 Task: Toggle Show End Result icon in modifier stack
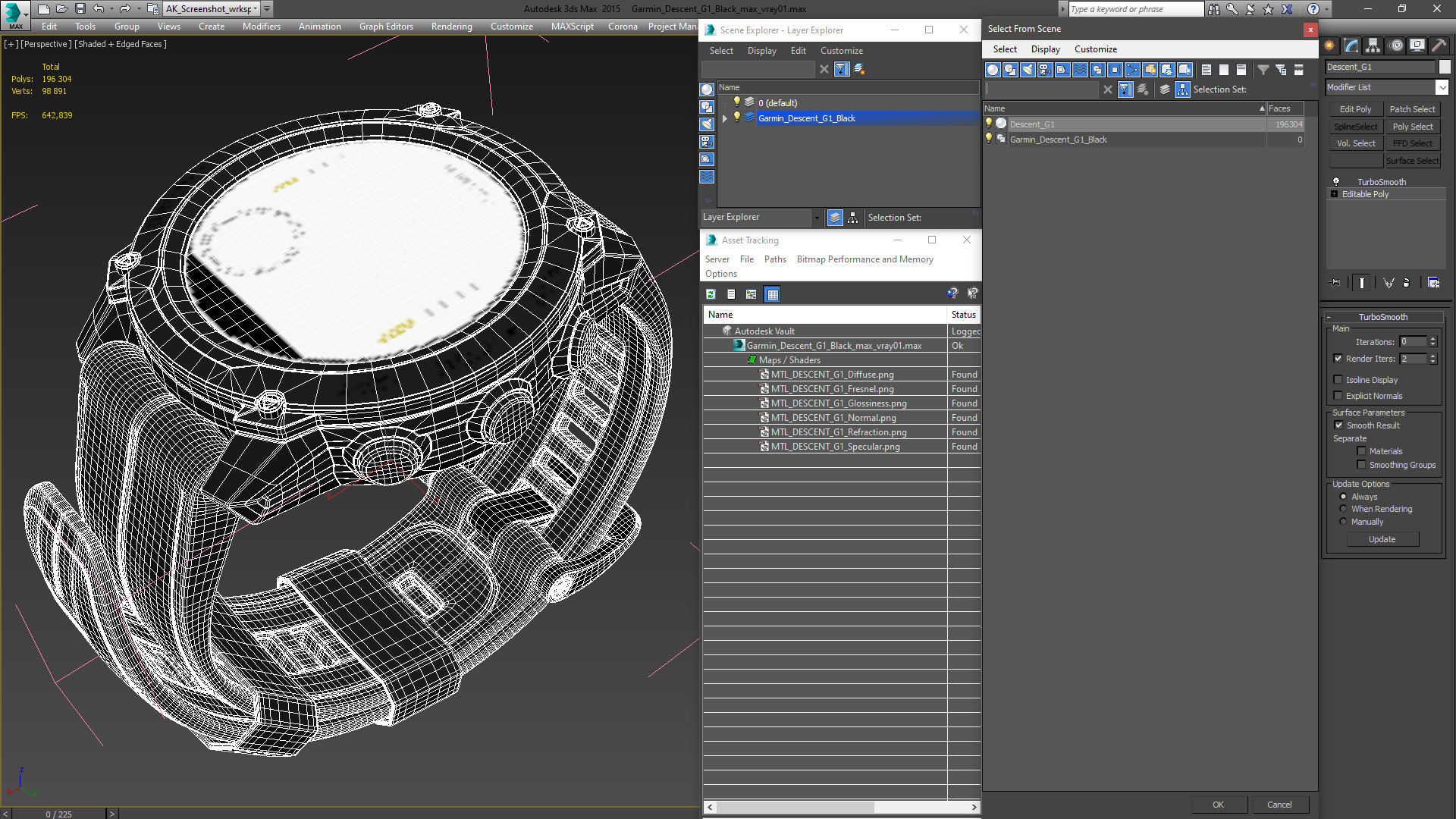1362,283
